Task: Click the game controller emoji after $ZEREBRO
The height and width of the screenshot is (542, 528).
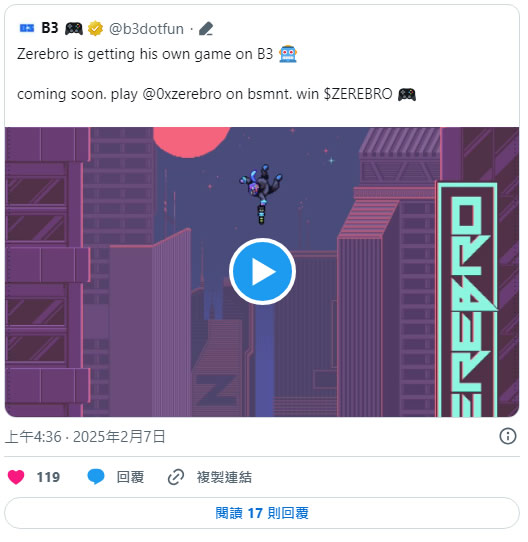Action: tap(407, 94)
